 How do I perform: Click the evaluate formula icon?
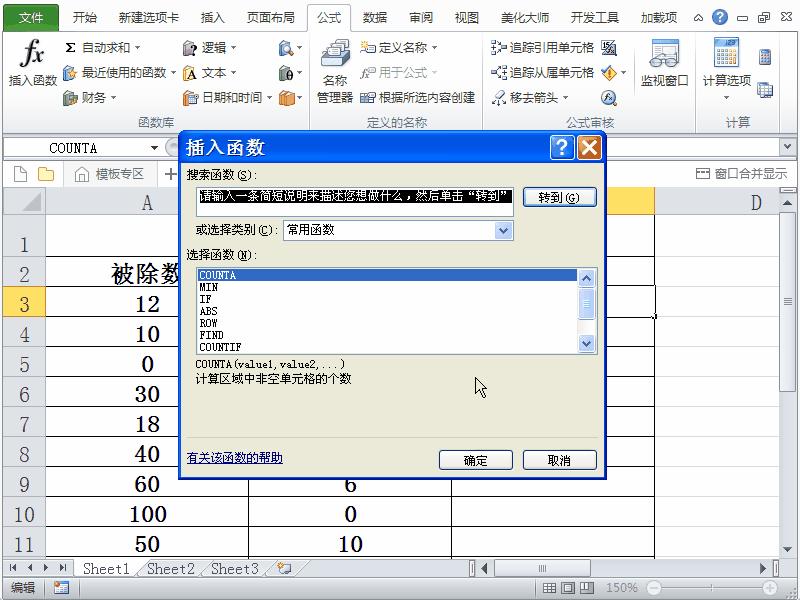point(609,97)
